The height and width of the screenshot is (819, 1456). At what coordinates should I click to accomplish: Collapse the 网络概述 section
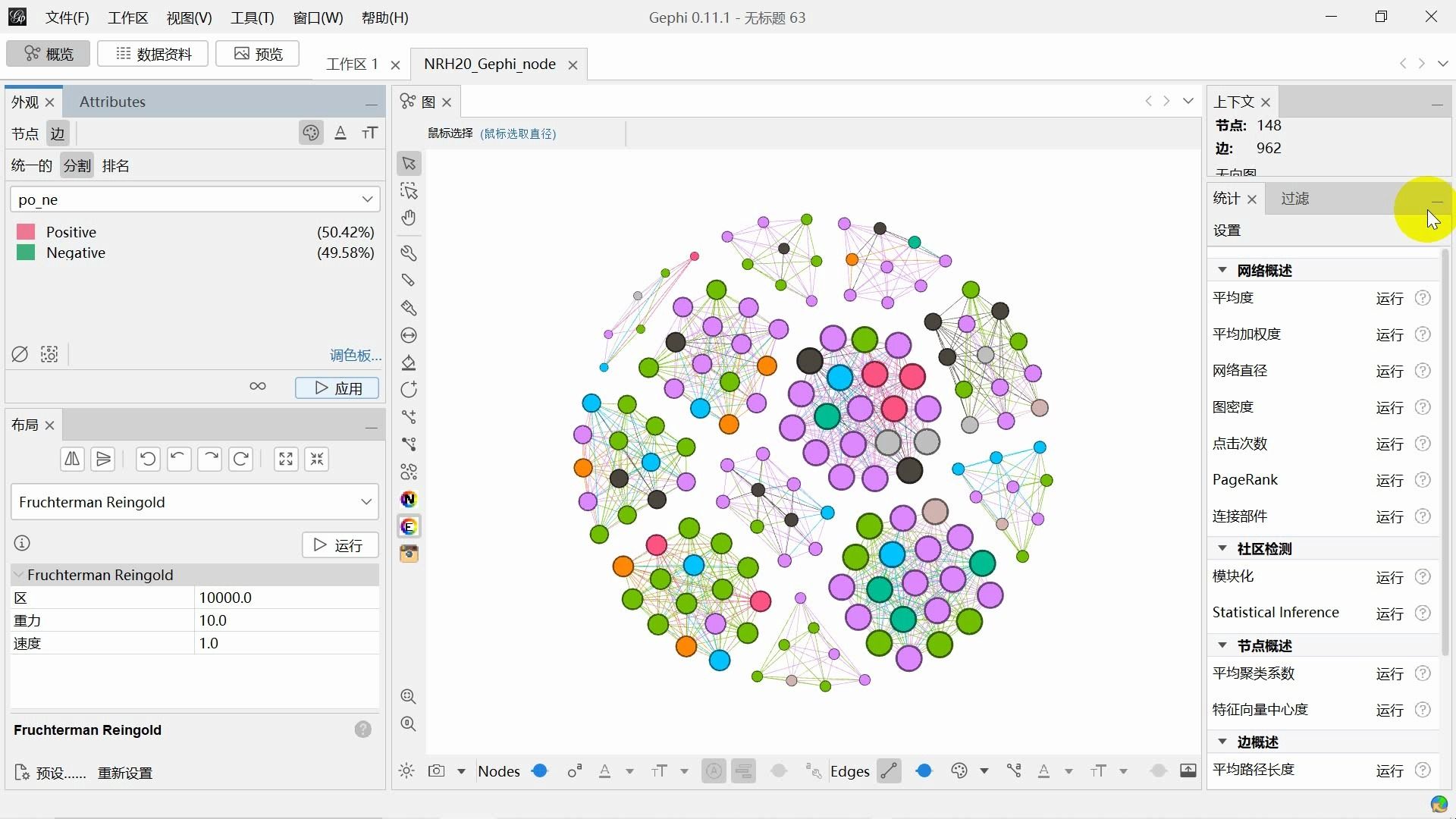pyautogui.click(x=1222, y=270)
